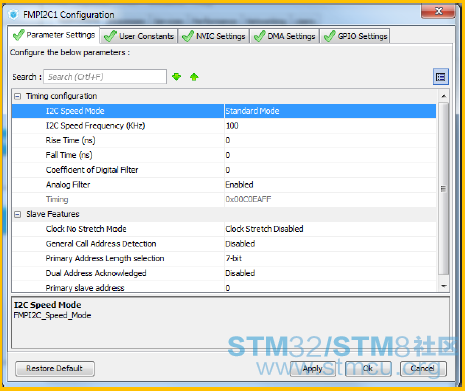
Task: Click the green down-arrow search next icon
Action: pyautogui.click(x=177, y=77)
